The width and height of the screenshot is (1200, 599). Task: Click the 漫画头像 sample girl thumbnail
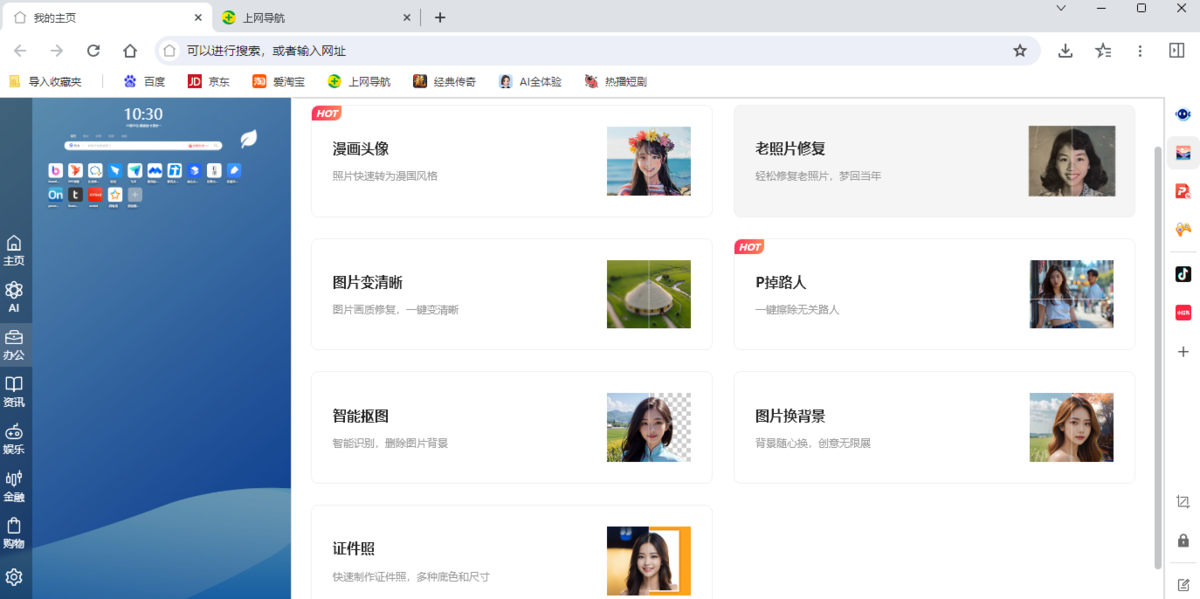(x=649, y=161)
